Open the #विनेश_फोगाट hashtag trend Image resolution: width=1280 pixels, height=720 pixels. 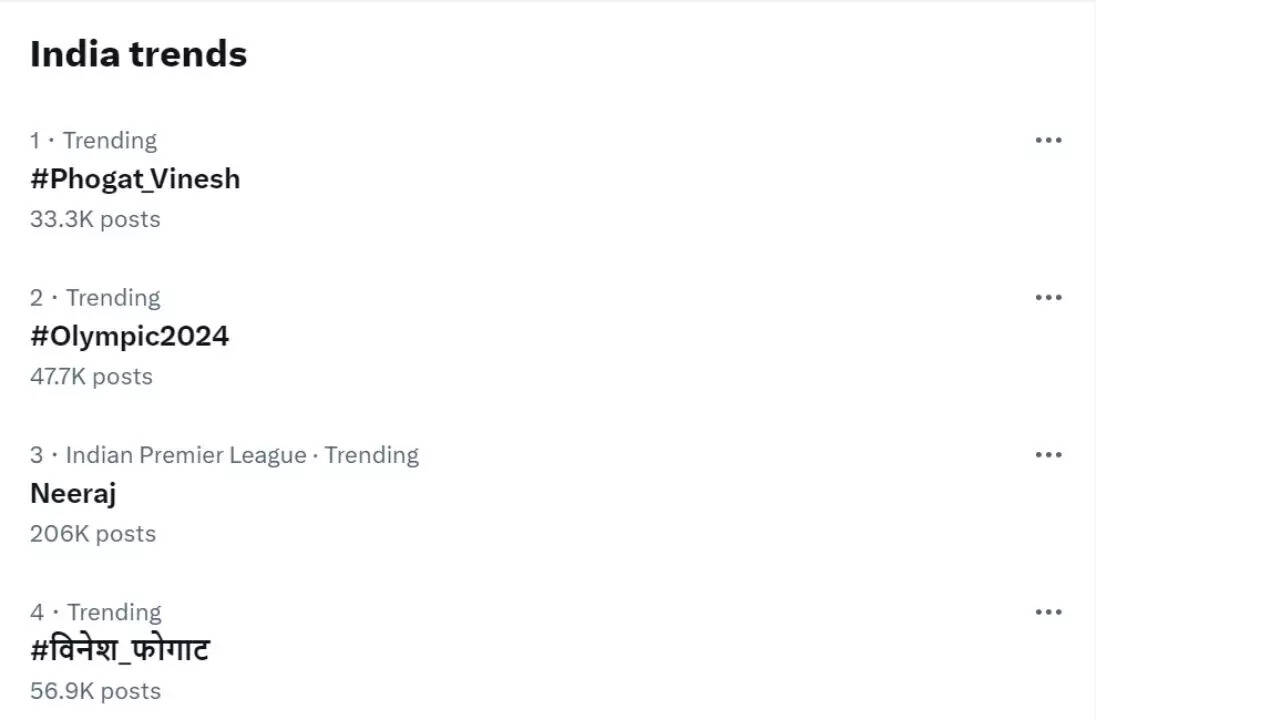[120, 650]
